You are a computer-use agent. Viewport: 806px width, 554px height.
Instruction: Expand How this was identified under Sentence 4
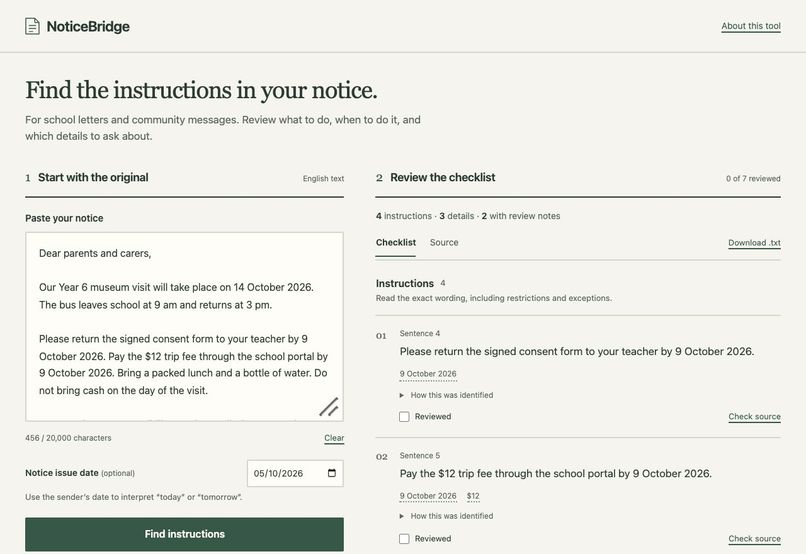(x=446, y=395)
